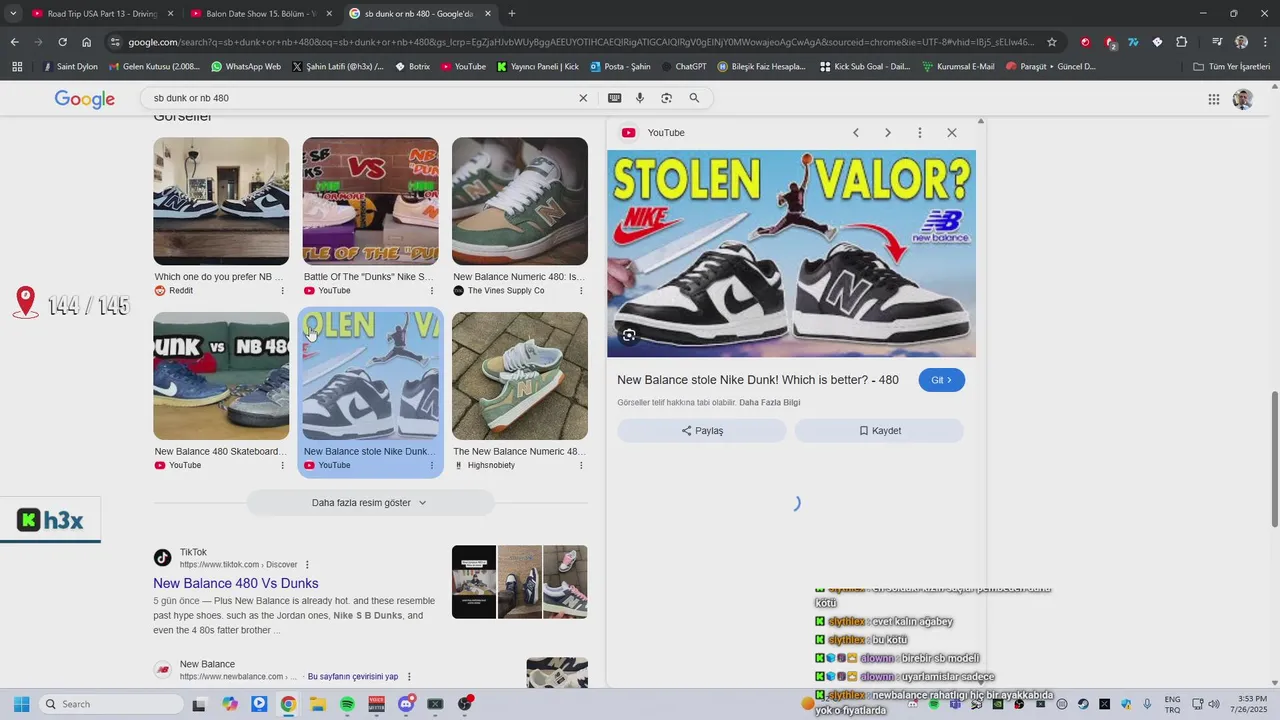Bookmark this page with the star icon
This screenshot has height=720, width=1280.
1052,42
